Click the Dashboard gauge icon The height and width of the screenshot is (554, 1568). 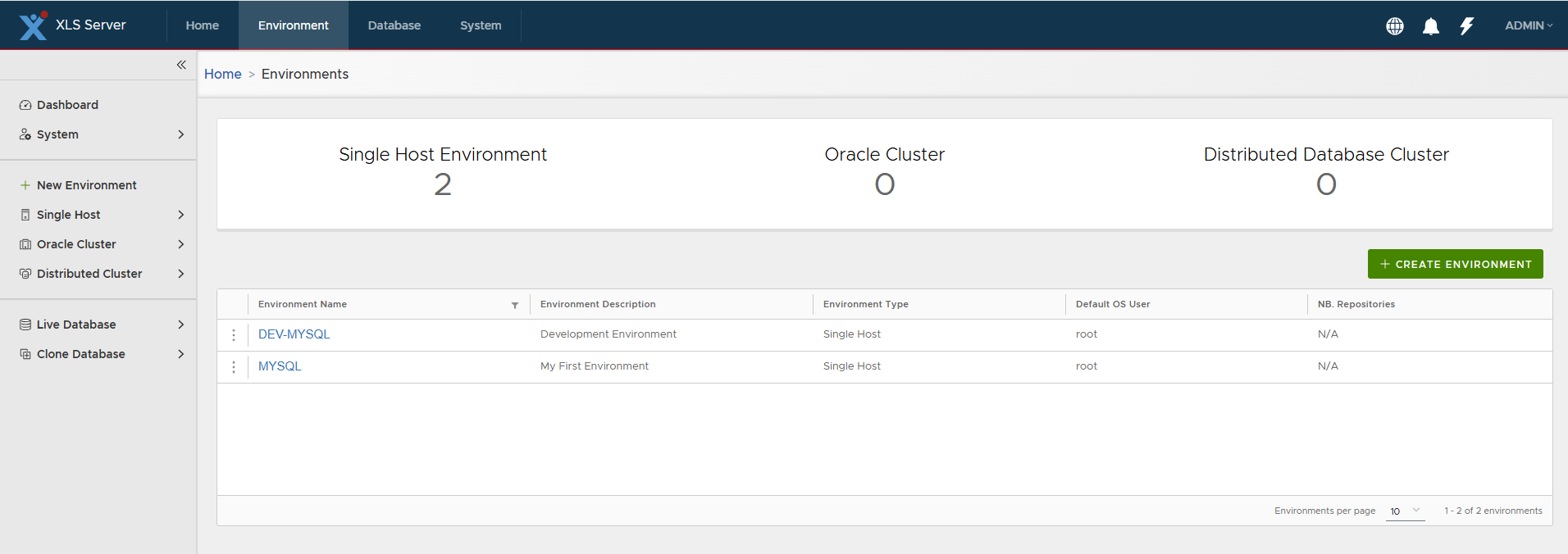pos(25,105)
